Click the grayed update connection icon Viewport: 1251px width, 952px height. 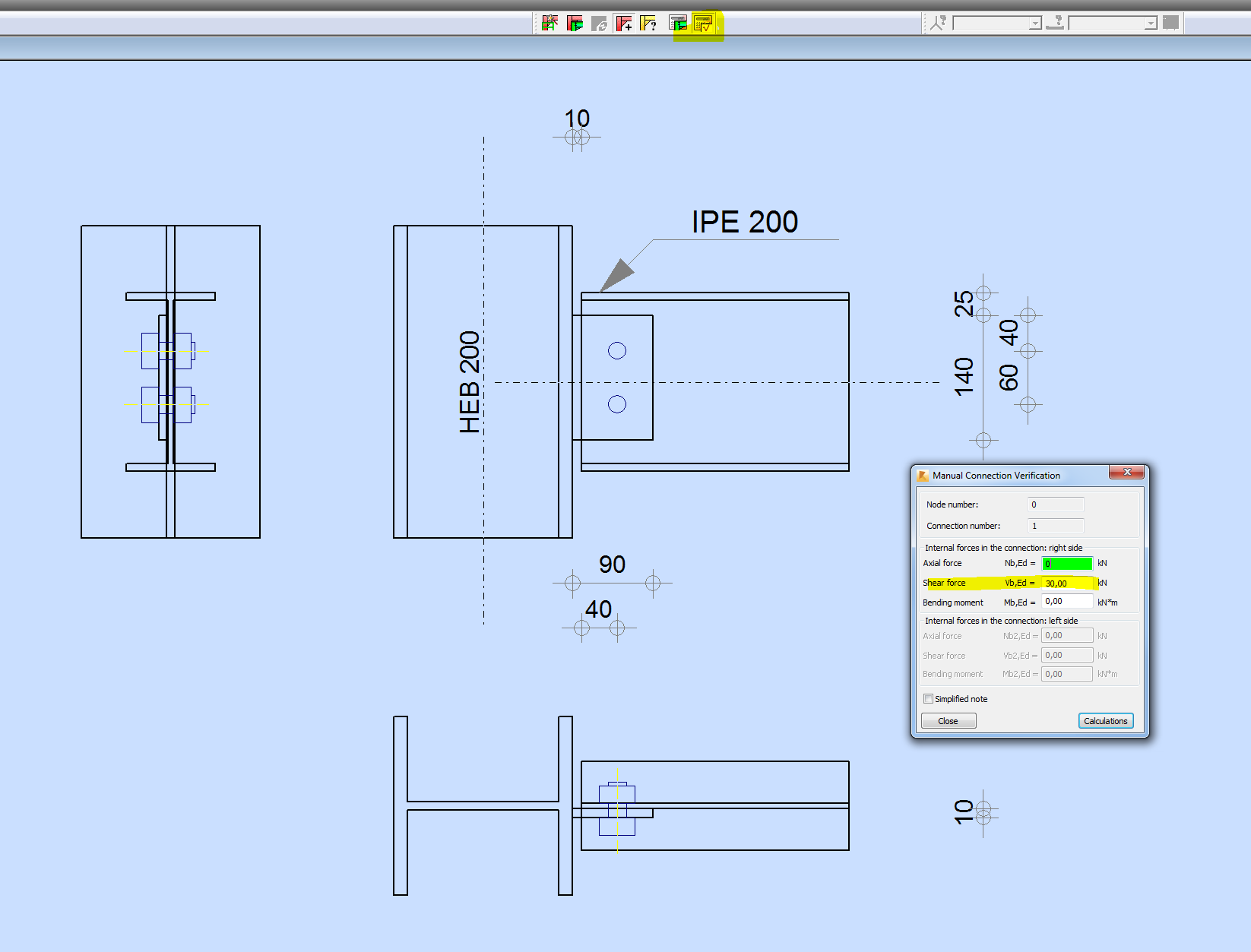tap(600, 23)
